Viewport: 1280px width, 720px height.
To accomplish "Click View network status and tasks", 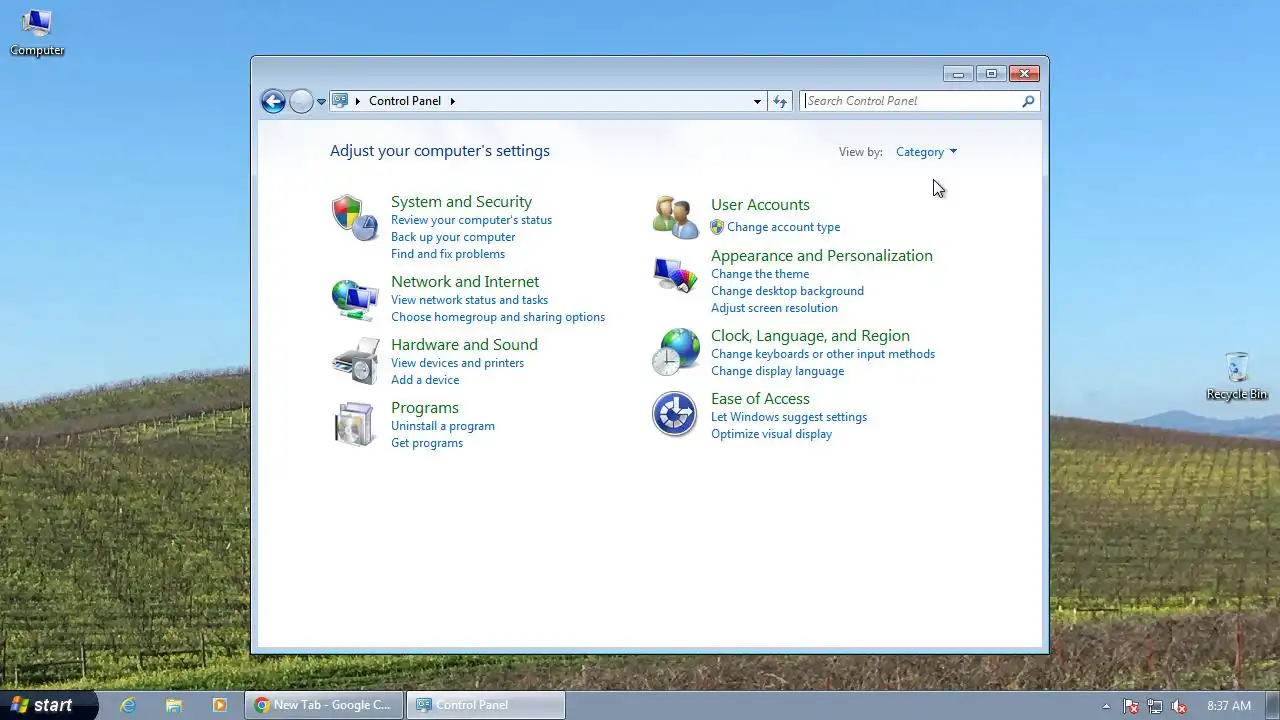I will (x=469, y=300).
